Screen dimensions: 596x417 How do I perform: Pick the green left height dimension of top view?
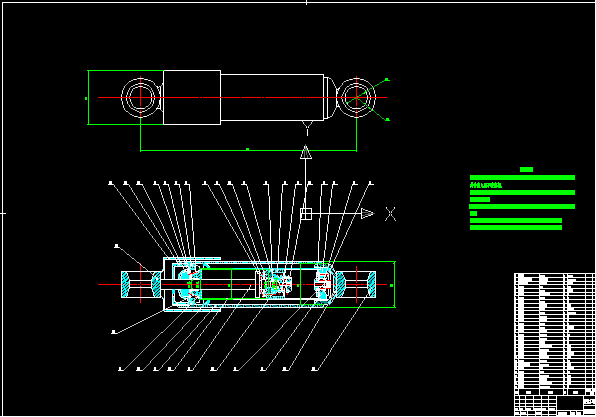[x=88, y=97]
